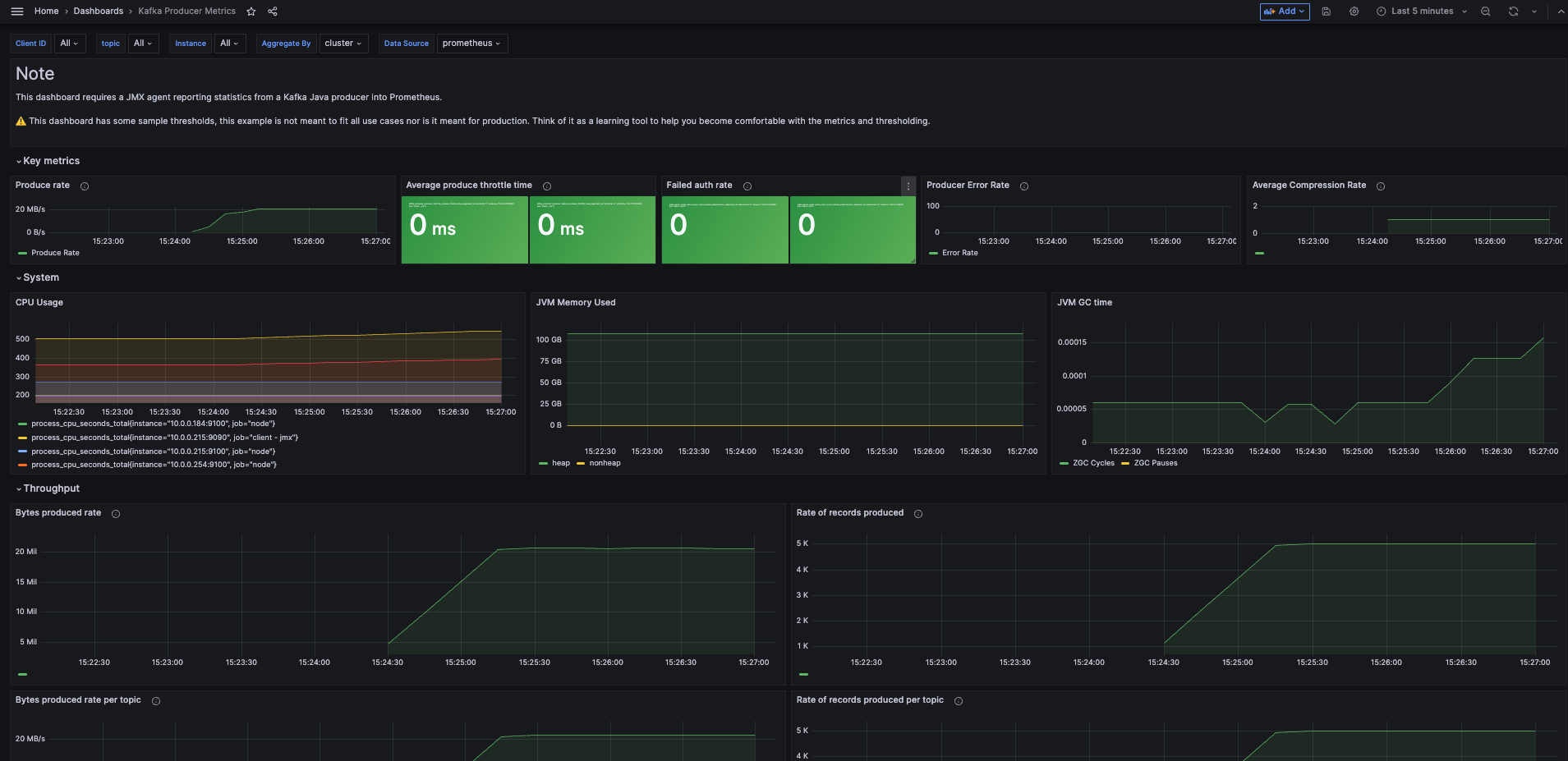Open the Last 5 minutes time picker
Image resolution: width=1568 pixels, height=761 pixels.
[1421, 11]
